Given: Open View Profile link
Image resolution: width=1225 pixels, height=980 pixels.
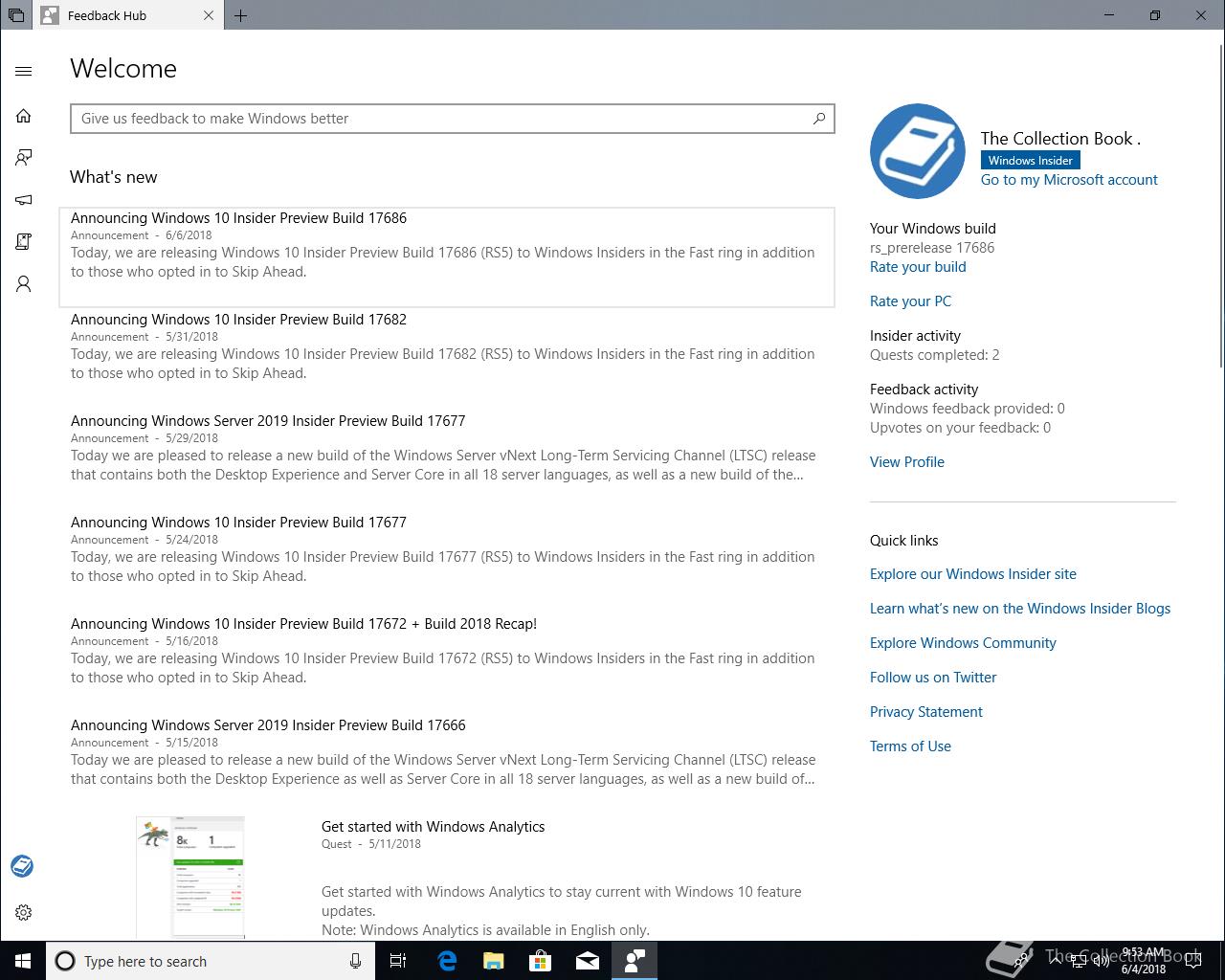Looking at the screenshot, I should click(907, 462).
